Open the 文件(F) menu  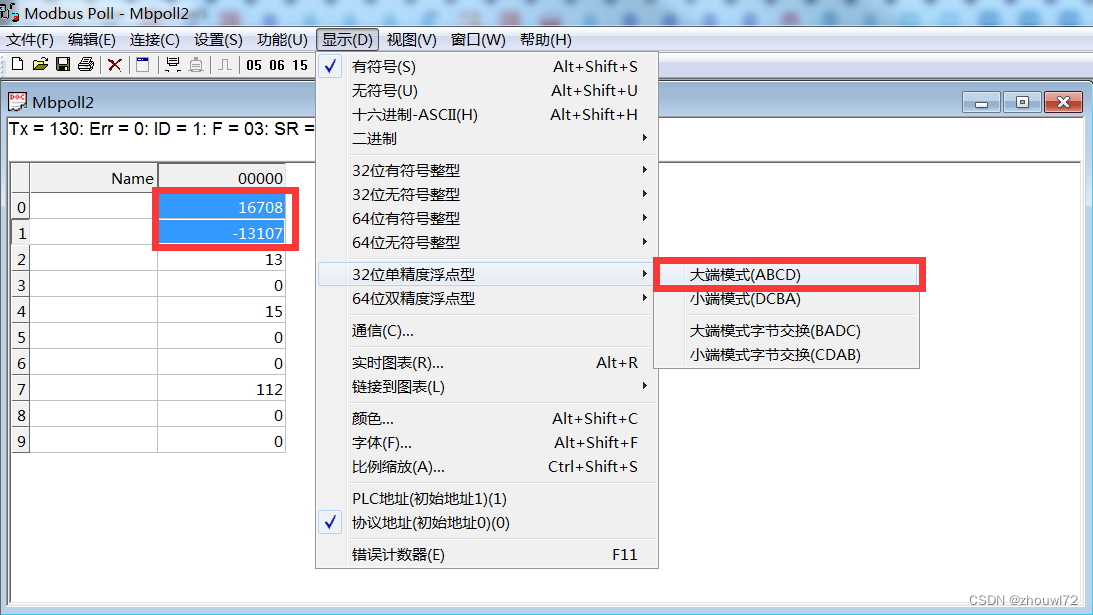pos(30,40)
